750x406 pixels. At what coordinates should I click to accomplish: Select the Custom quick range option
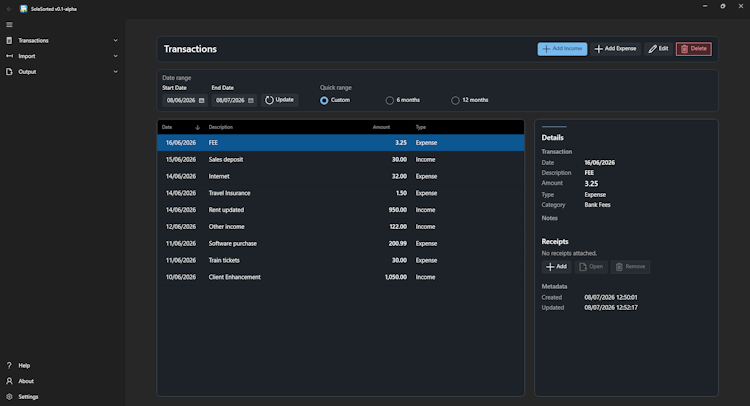point(324,100)
